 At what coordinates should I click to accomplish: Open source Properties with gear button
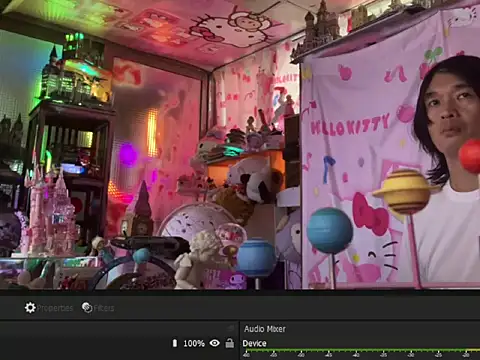(x=49, y=308)
